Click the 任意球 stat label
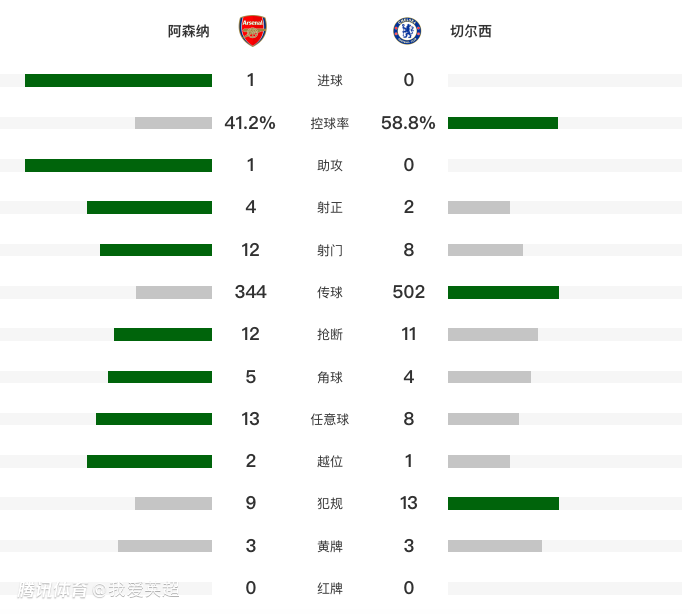The height and width of the screenshot is (614, 688). pos(330,419)
